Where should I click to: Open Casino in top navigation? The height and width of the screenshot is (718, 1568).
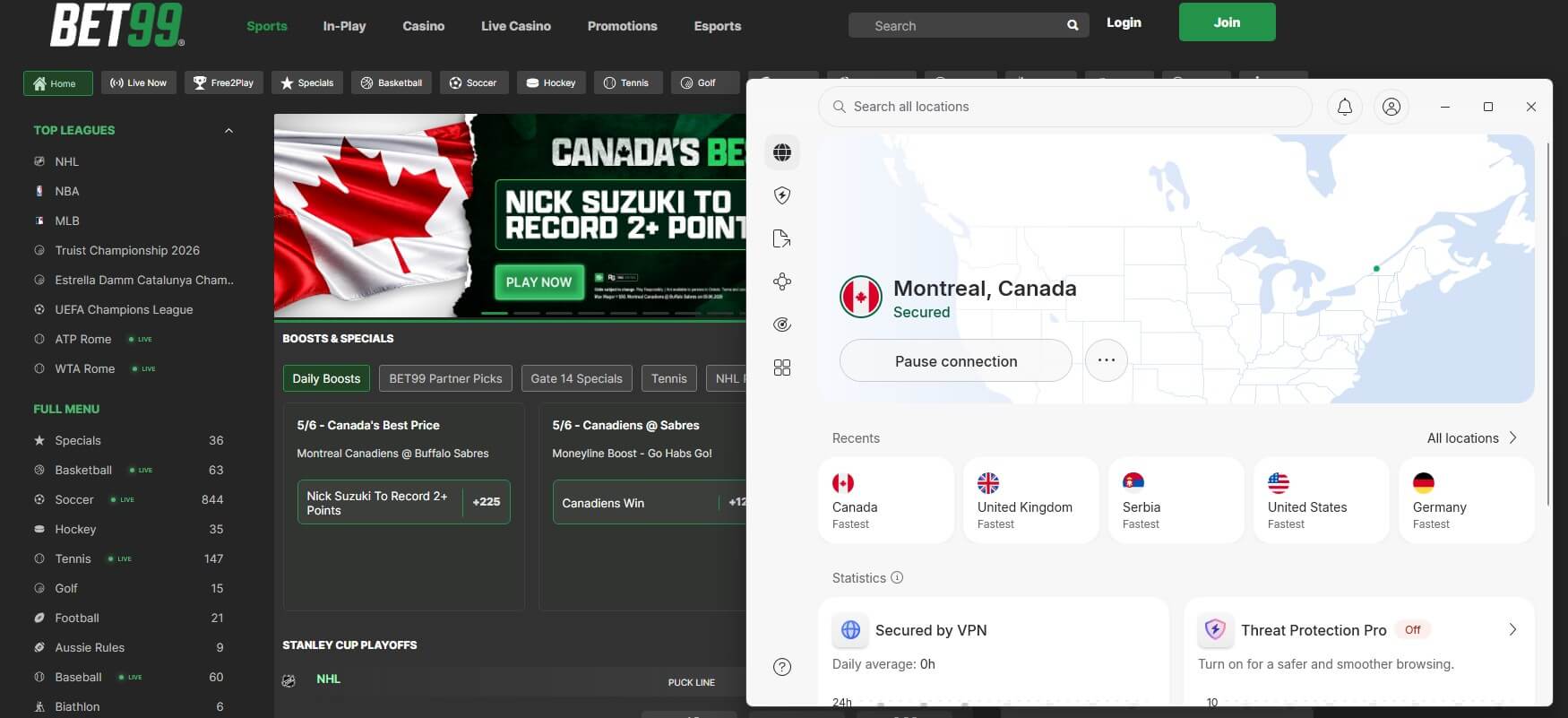[x=424, y=26]
